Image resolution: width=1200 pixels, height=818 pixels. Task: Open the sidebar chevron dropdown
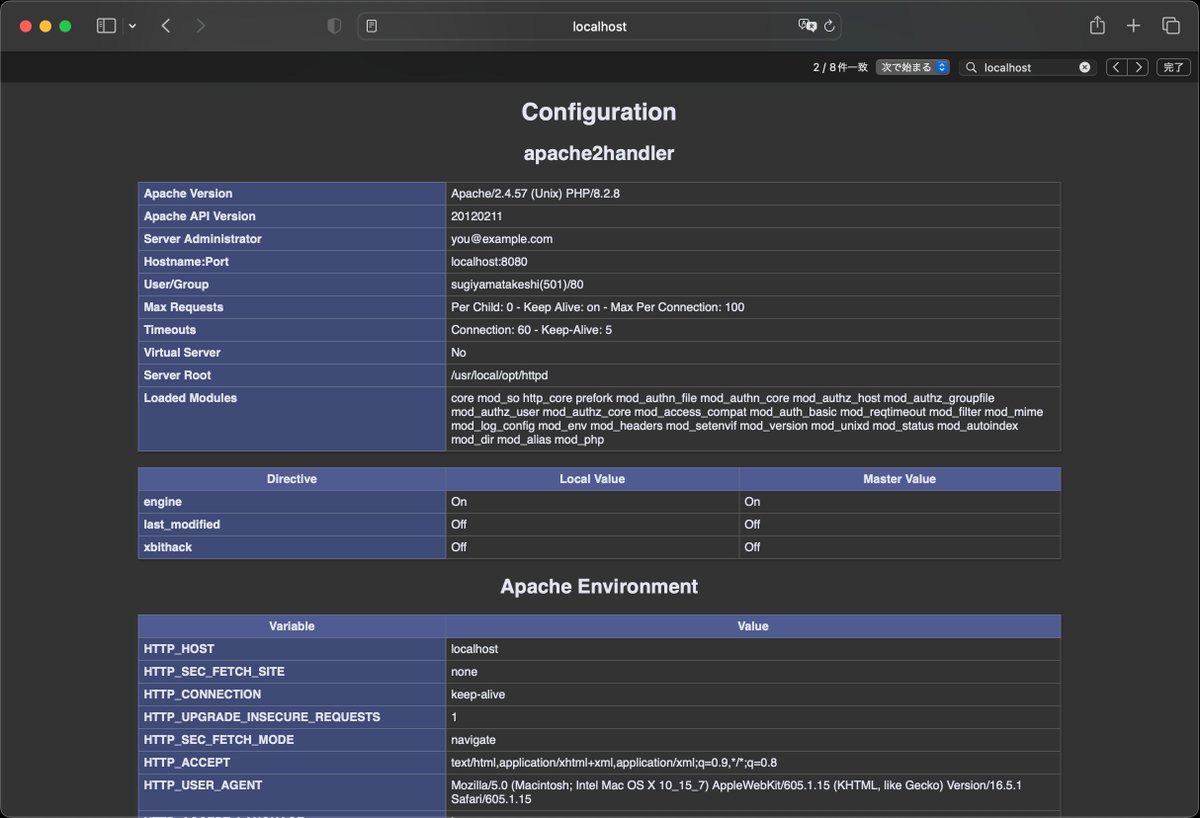(x=130, y=25)
